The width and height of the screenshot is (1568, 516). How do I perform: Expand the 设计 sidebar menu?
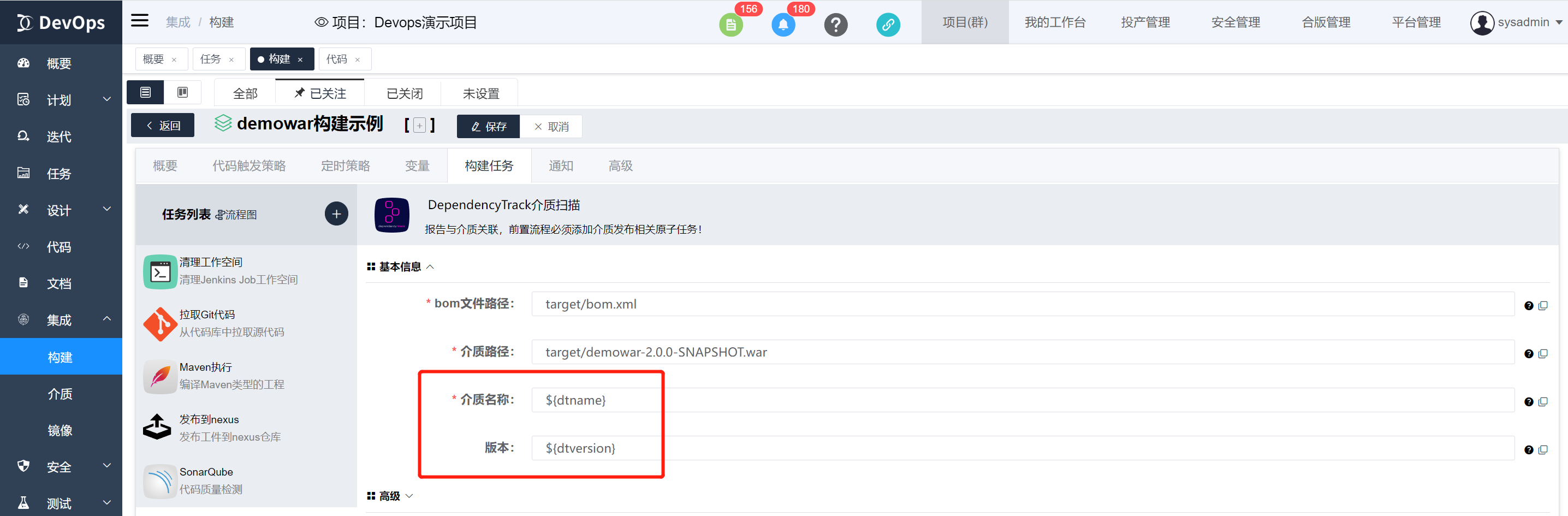click(107, 209)
